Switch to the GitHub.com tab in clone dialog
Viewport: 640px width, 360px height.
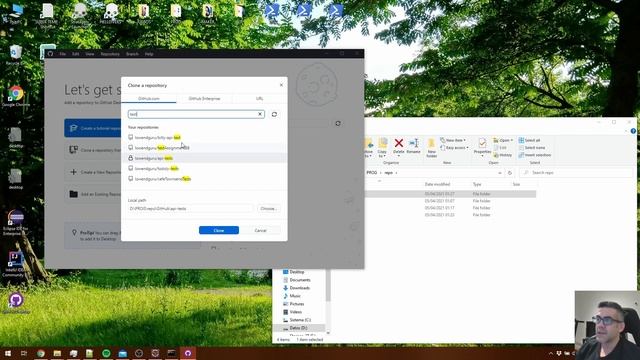[149, 99]
